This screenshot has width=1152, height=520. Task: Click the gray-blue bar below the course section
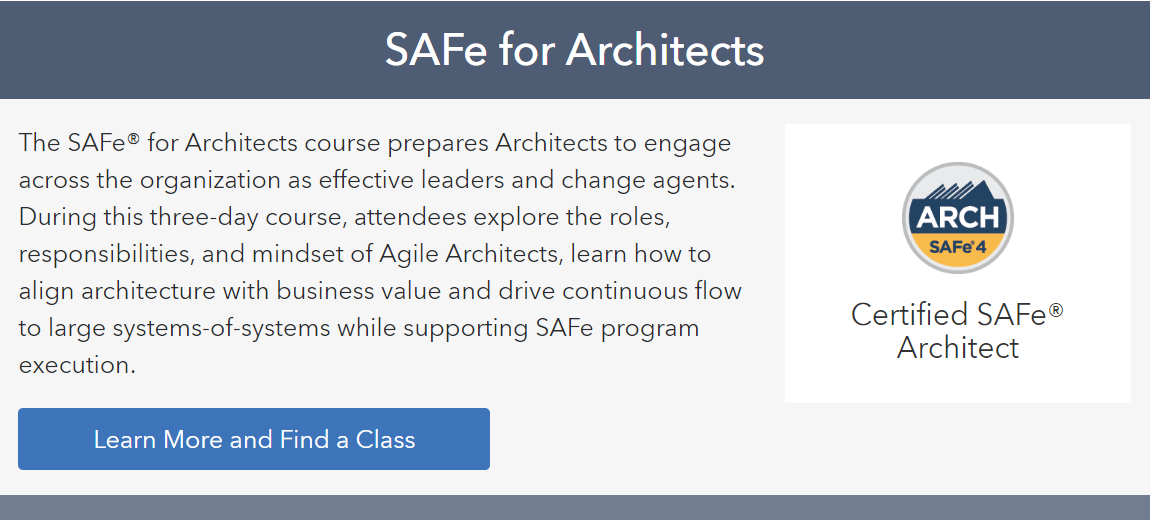pyautogui.click(x=576, y=508)
